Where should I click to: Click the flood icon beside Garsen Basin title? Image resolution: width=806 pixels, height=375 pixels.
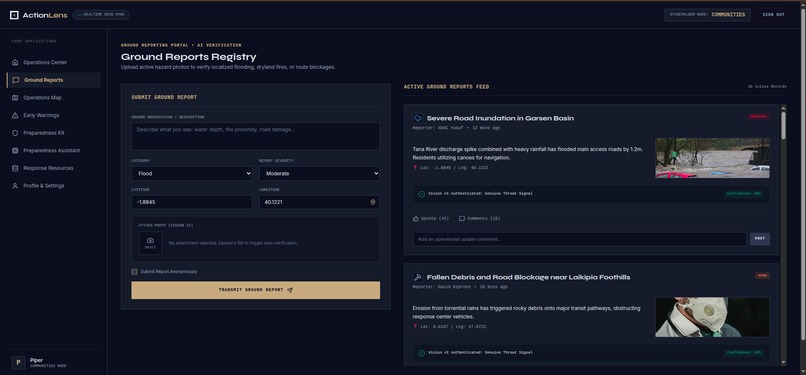point(418,118)
